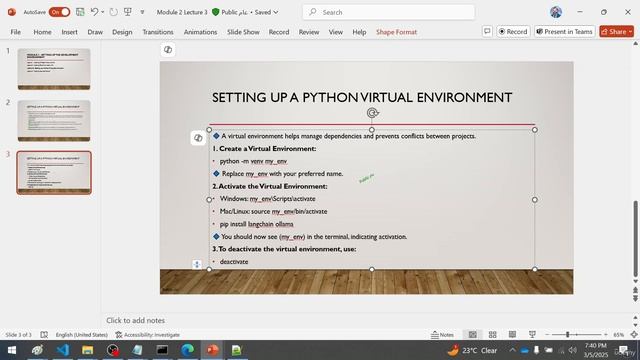Click the Designer icon above the slide
The image size is (640, 360).
point(168,50)
